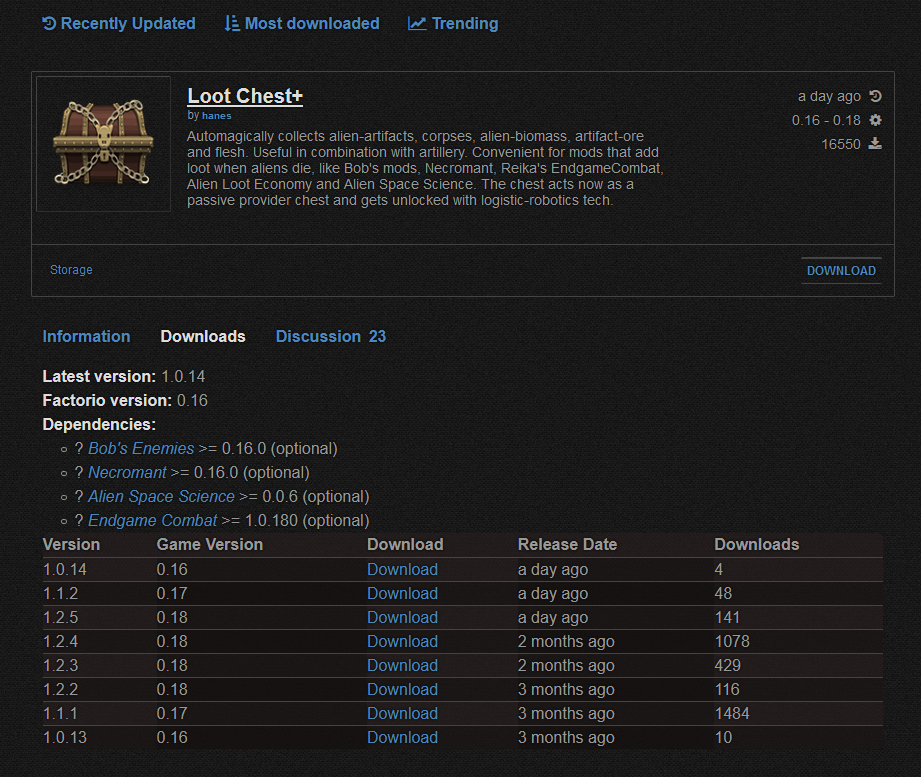
Task: Download version 1.2.4
Action: 402,641
